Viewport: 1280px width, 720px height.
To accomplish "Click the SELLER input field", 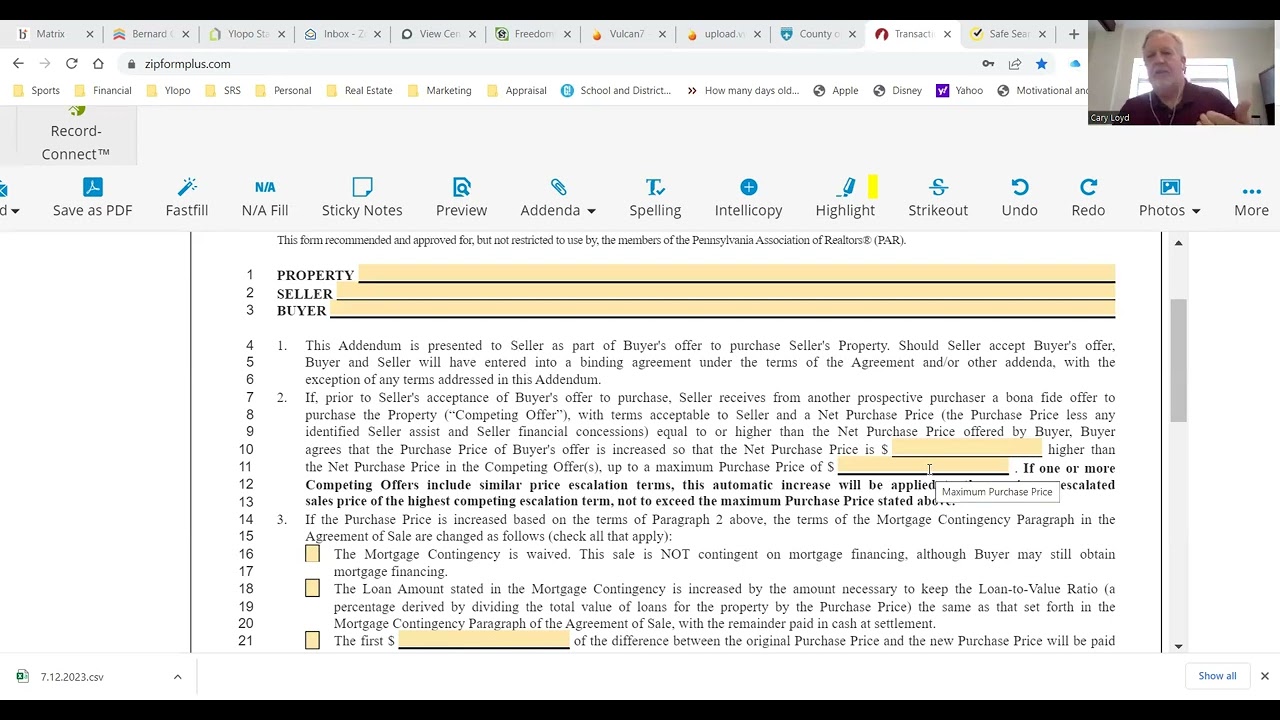I will click(726, 292).
